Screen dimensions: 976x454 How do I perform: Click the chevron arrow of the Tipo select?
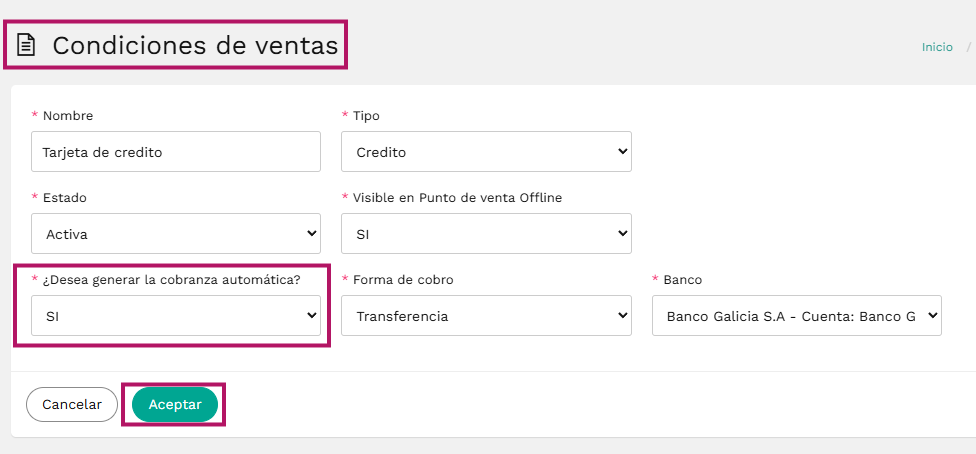[x=621, y=151]
